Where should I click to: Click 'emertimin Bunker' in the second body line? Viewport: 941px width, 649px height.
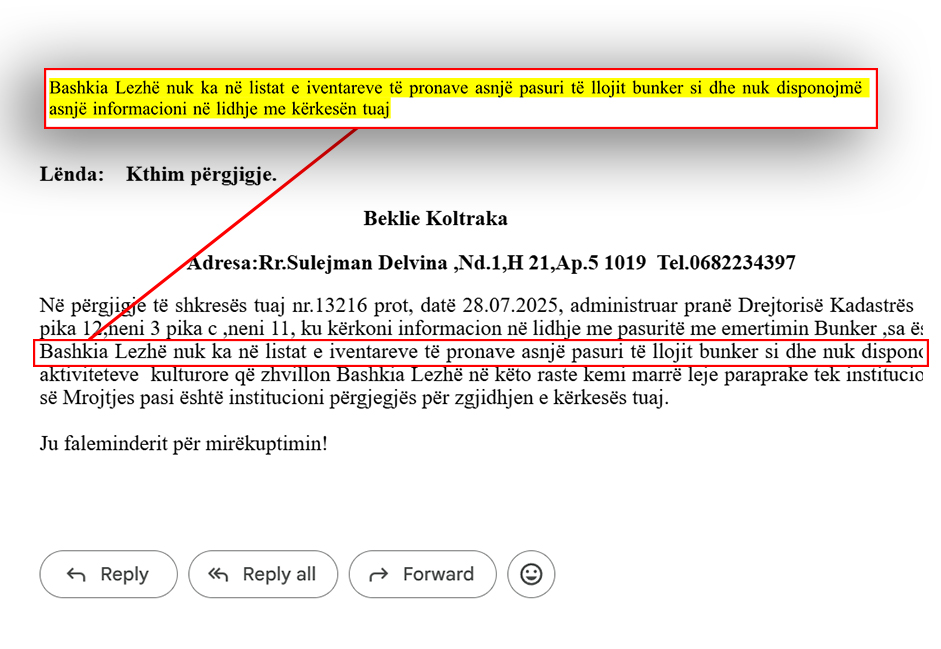(801, 328)
